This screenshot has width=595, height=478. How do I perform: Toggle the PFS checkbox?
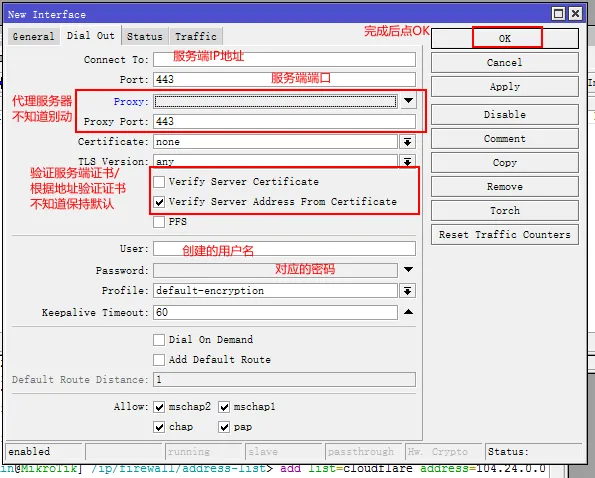[159, 222]
